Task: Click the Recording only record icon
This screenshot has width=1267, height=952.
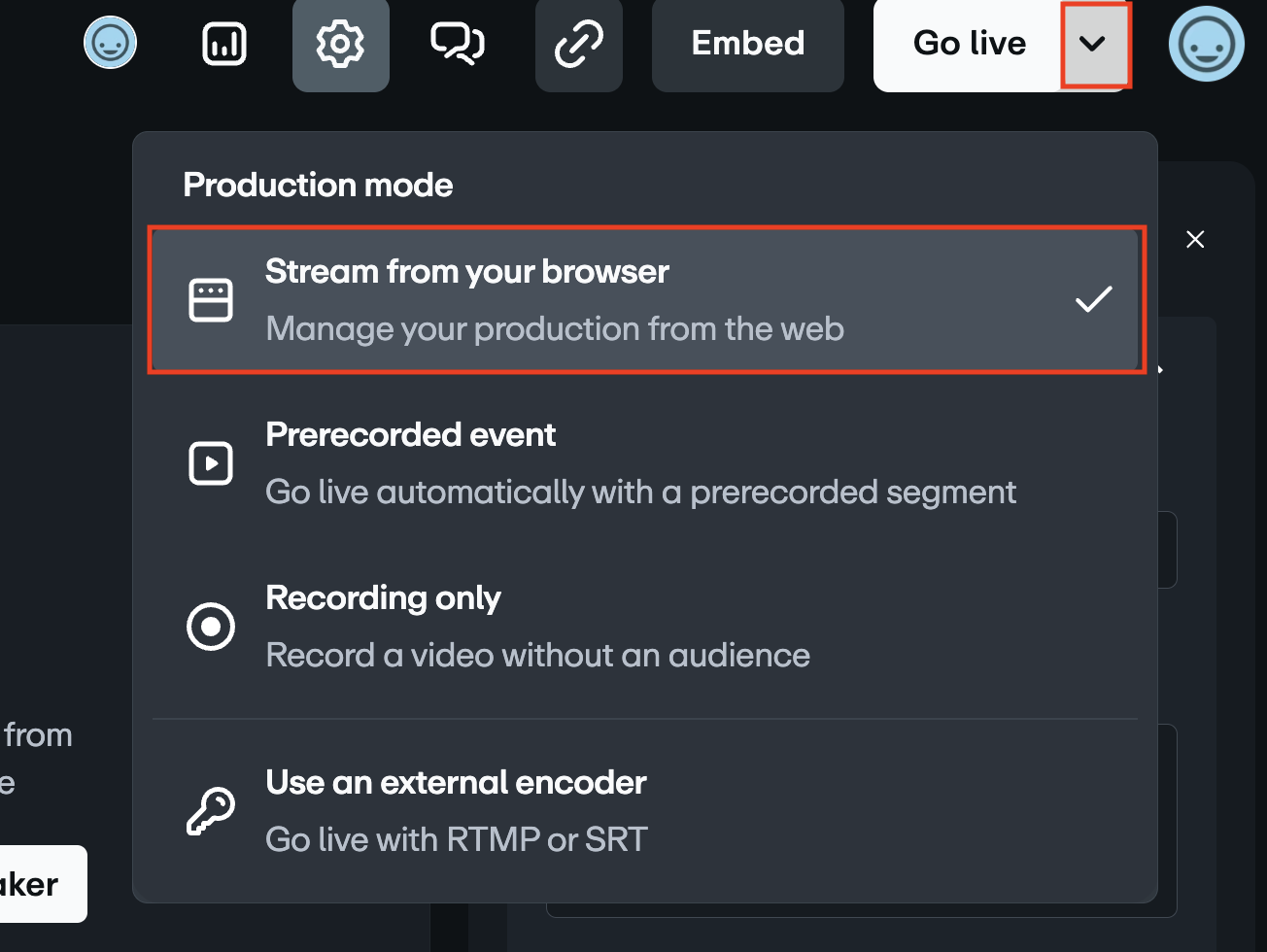Action: pos(210,626)
